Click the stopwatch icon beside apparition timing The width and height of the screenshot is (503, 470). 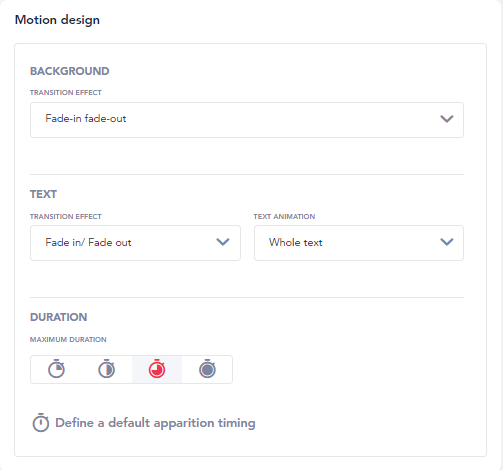41,423
